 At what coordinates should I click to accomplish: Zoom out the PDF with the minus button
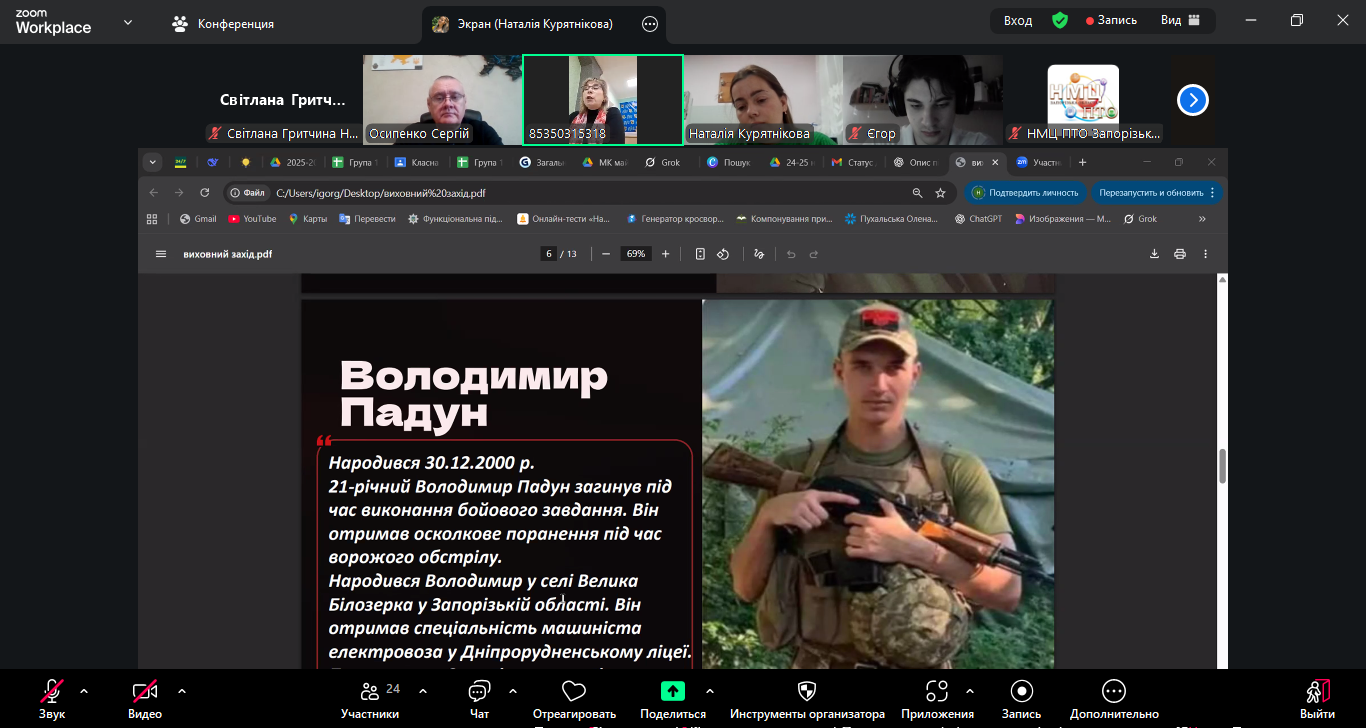606,254
